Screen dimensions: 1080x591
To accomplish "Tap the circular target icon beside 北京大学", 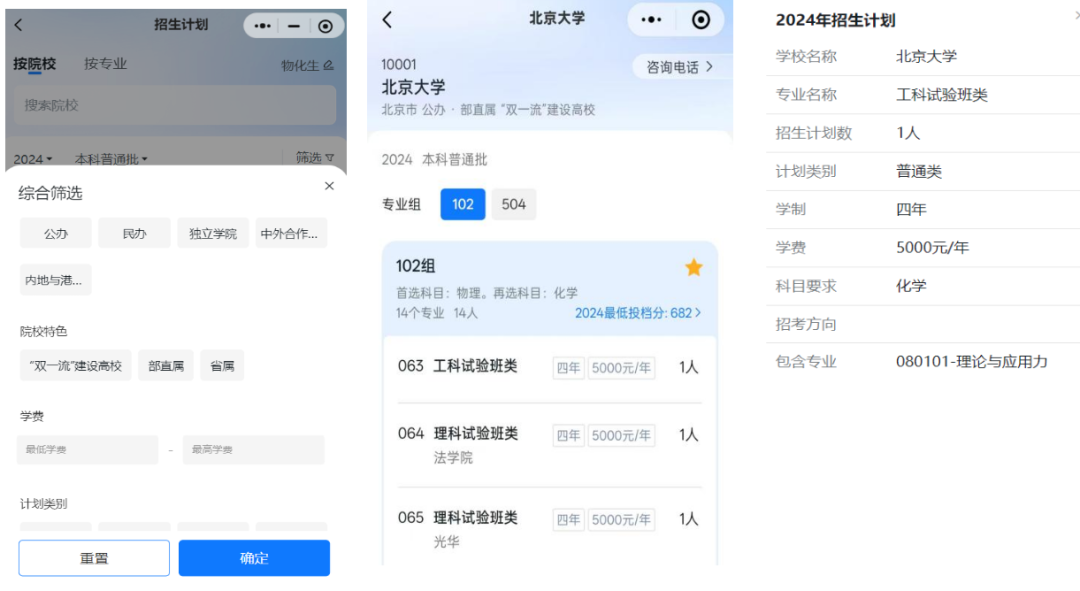I will (701, 20).
